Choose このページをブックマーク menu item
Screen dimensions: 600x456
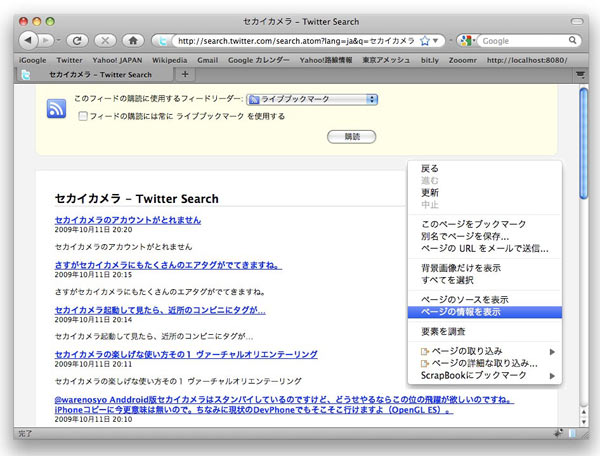[x=485, y=224]
